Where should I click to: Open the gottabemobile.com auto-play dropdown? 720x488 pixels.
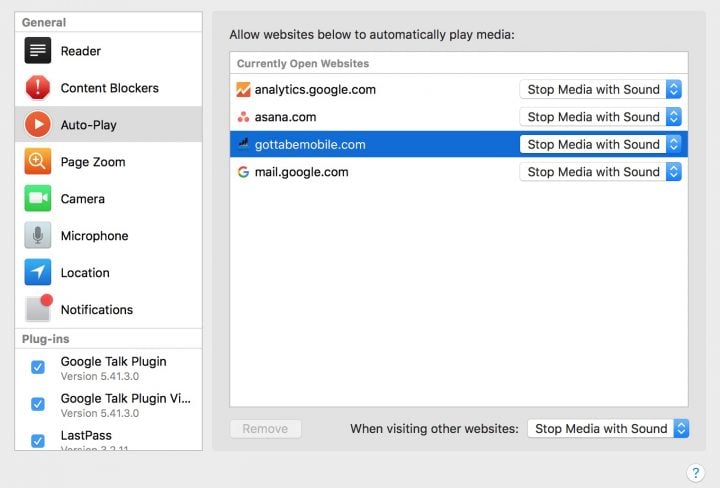[x=601, y=144]
